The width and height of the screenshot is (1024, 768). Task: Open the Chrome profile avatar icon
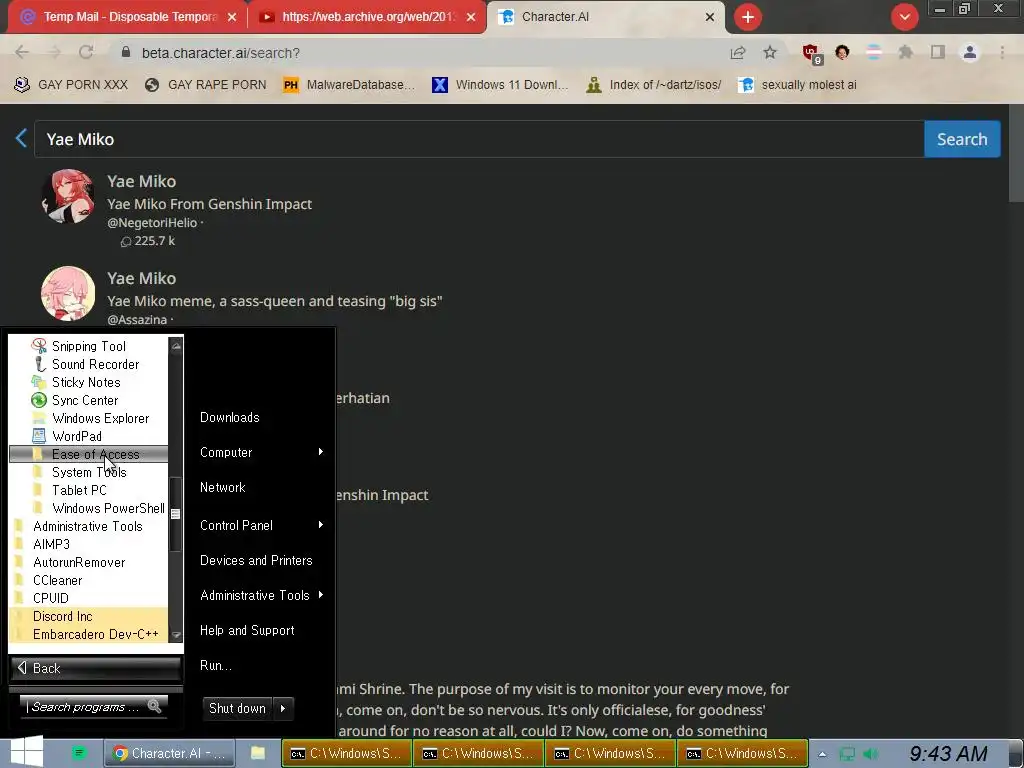970,52
